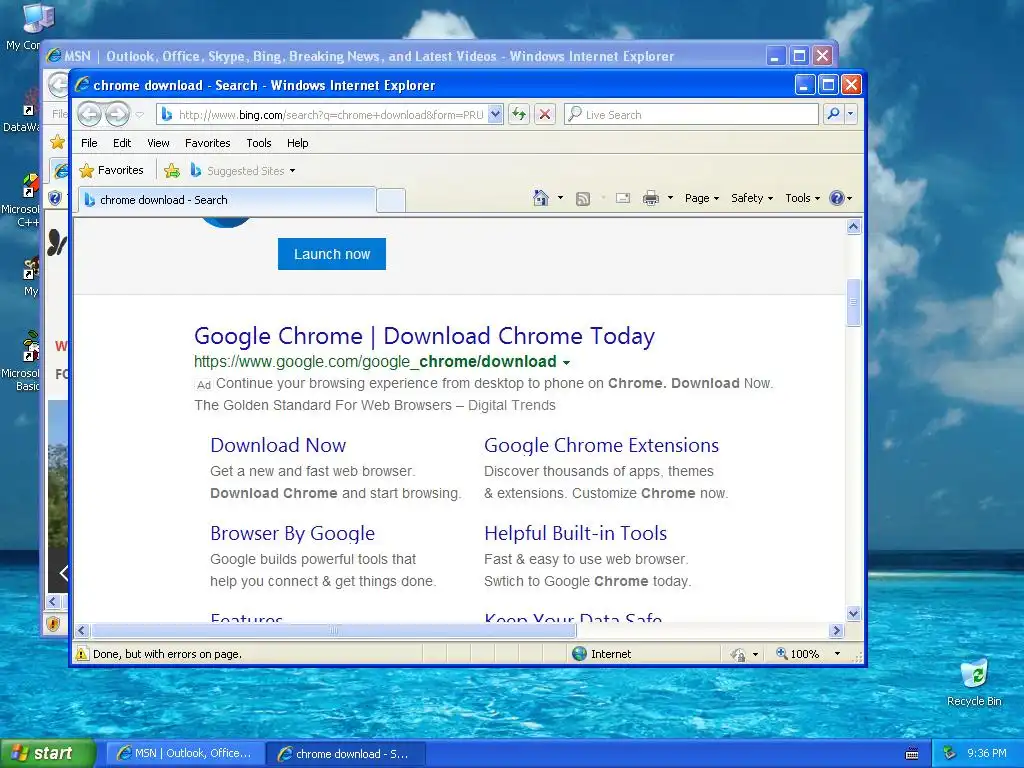
Task: Click the Live Search magnifier button
Action: [833, 114]
